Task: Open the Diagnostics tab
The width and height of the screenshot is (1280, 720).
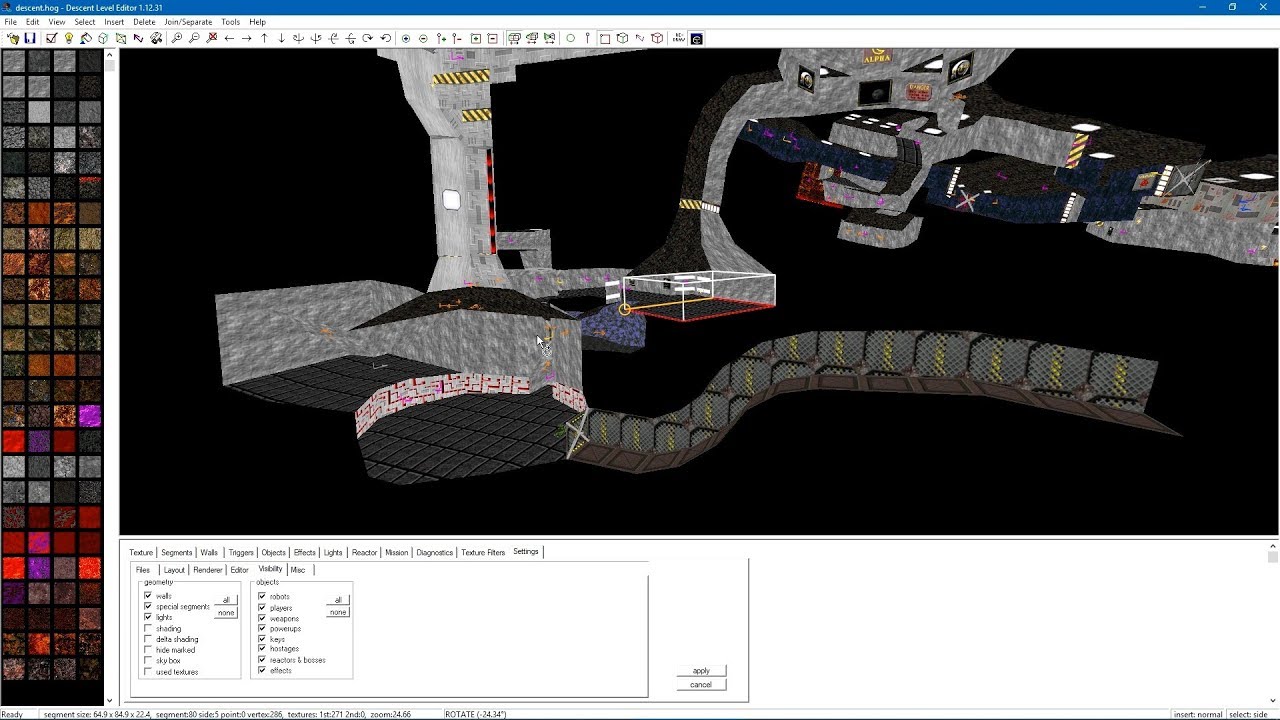Action: click(435, 552)
